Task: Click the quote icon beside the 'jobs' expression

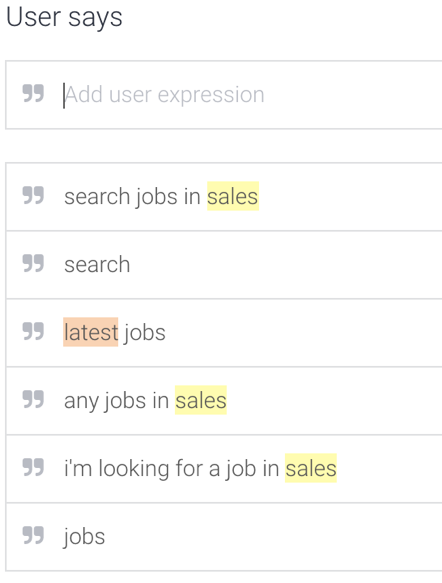Action: (33, 536)
